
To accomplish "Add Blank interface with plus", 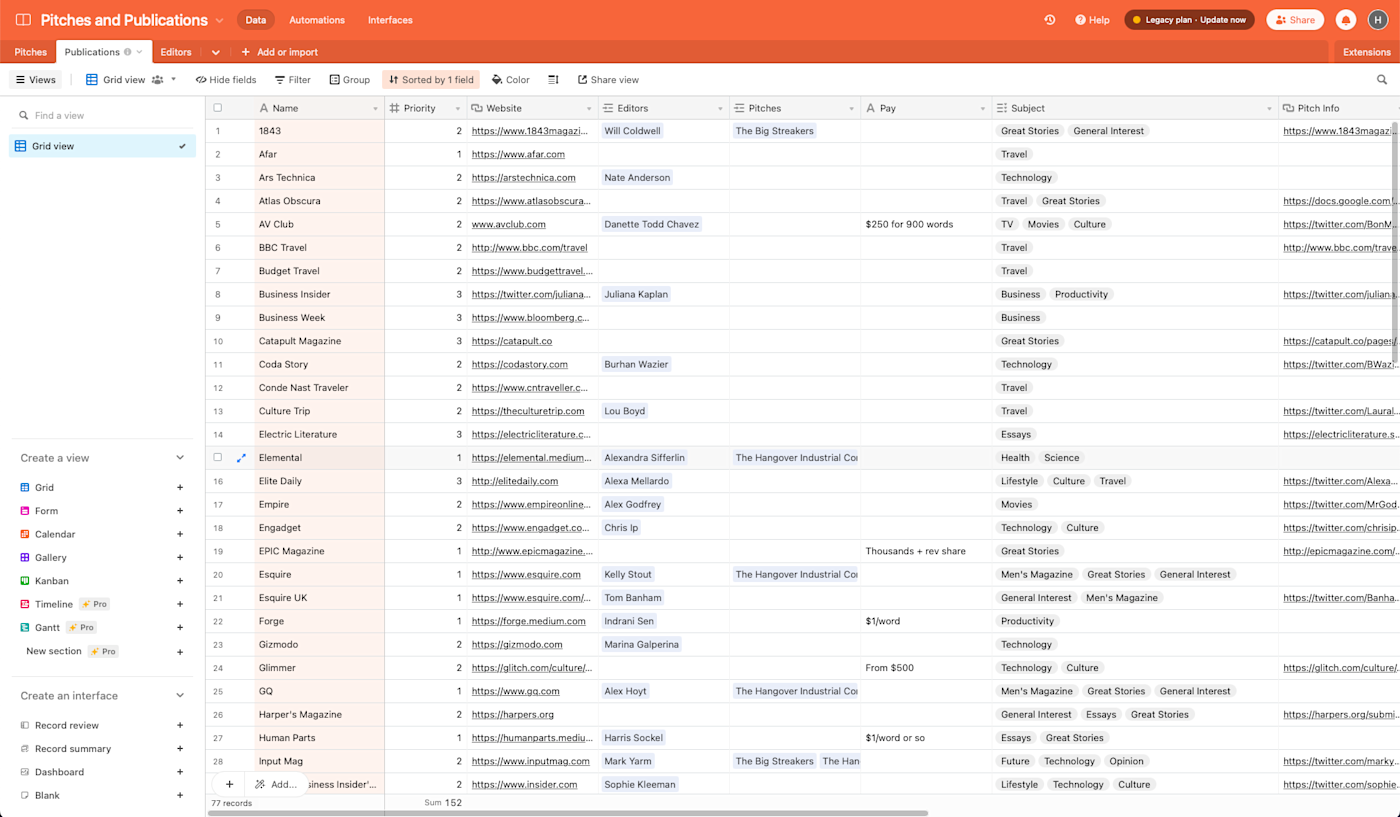I will (x=180, y=796).
